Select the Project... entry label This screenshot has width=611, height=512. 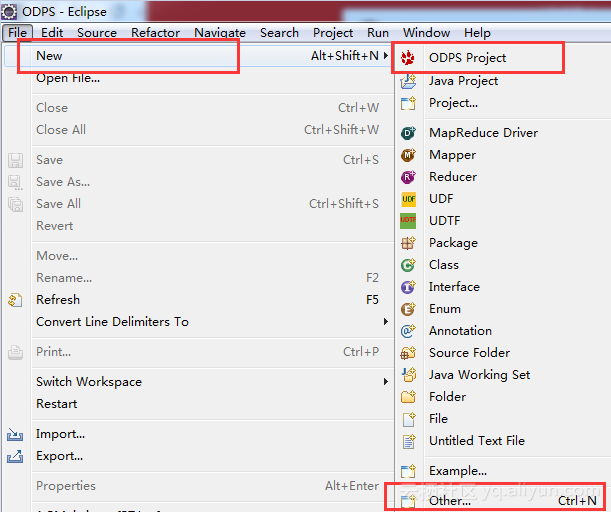[453, 103]
